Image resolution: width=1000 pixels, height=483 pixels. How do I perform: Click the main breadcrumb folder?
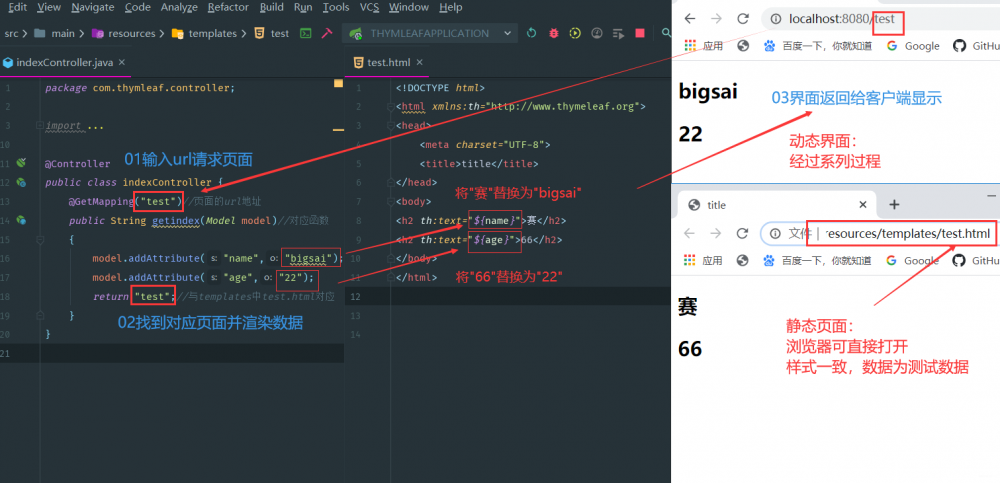[x=55, y=33]
